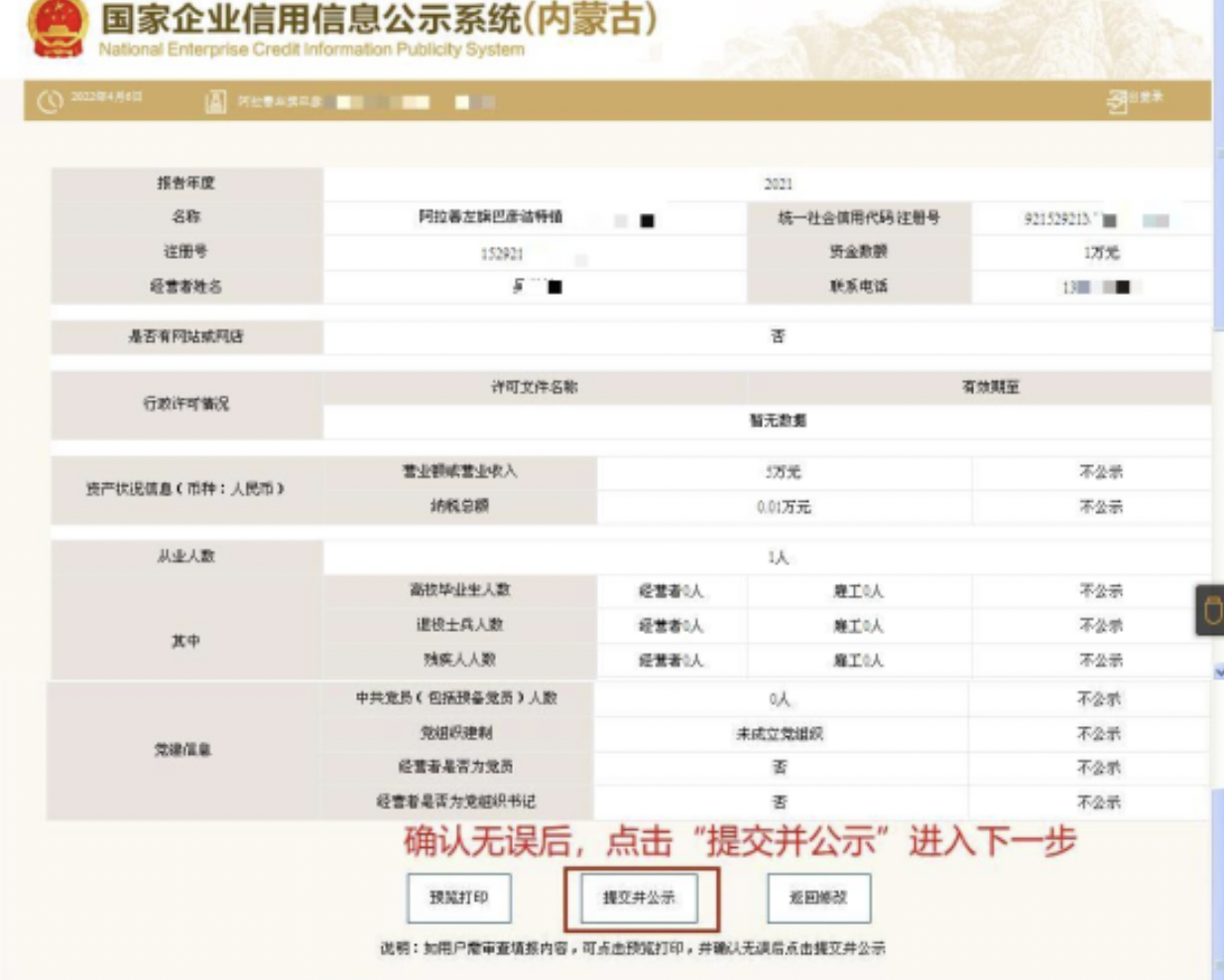1224x980 pixels.
Task: Click 雇工0人 in the 高校毕业生 row
Action: pos(858,591)
